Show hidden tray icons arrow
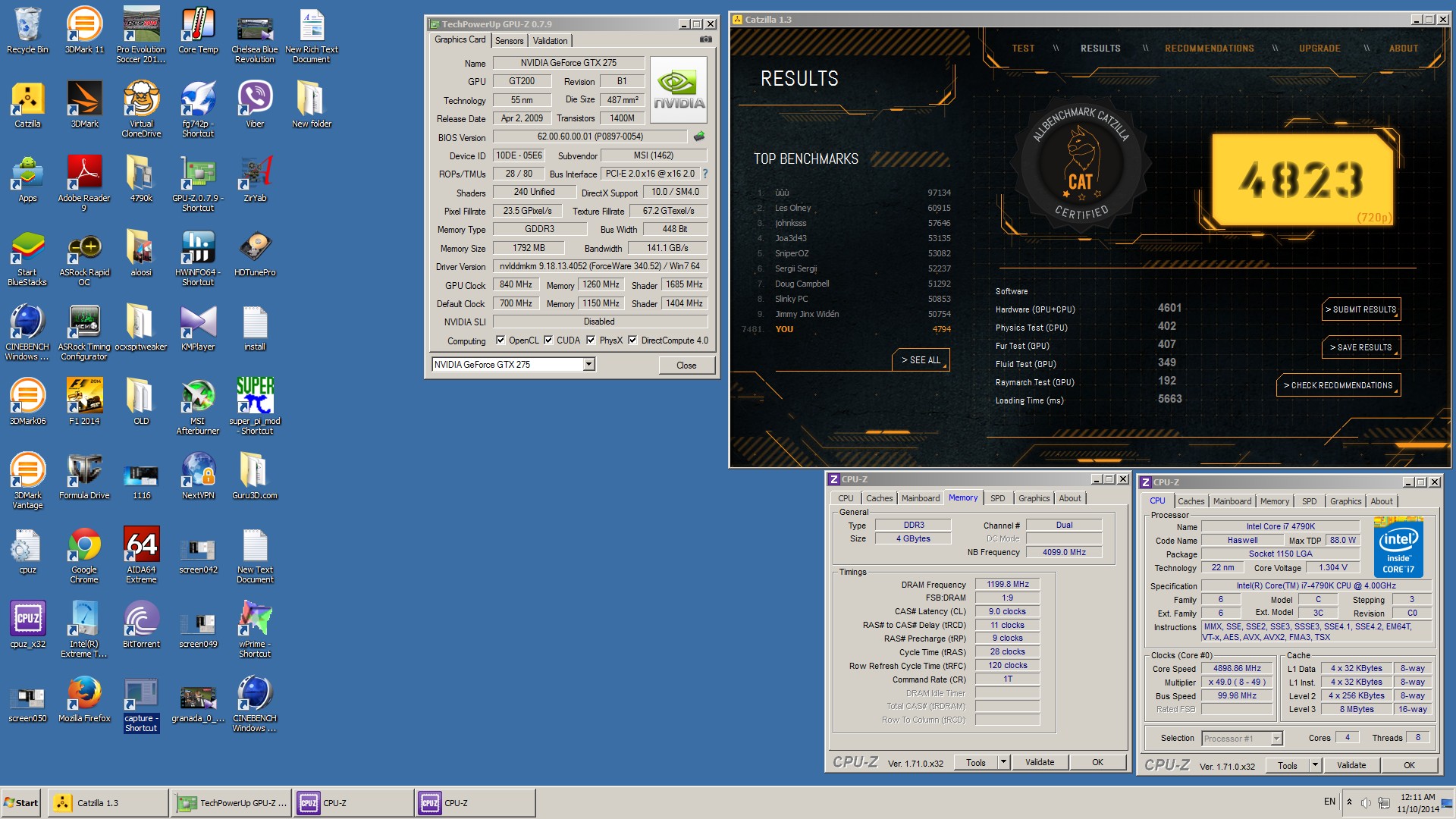 coord(1349,802)
